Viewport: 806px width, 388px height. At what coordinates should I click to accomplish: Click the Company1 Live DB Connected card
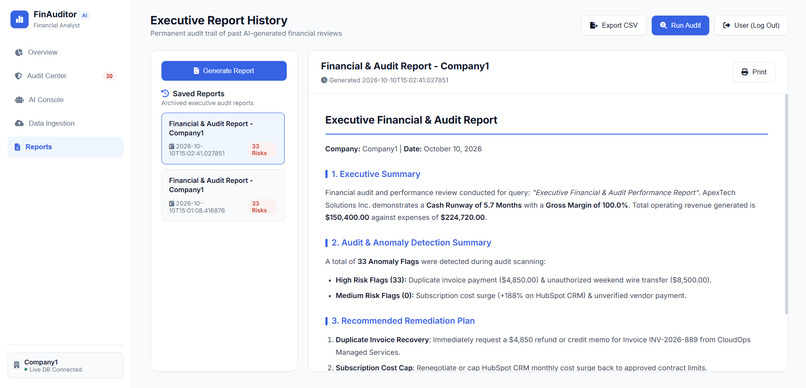(66, 365)
